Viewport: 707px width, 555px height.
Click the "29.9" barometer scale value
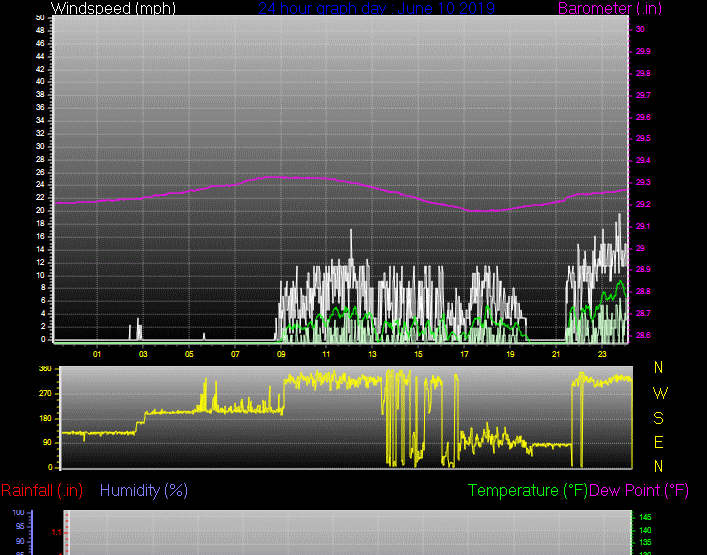(x=643, y=51)
